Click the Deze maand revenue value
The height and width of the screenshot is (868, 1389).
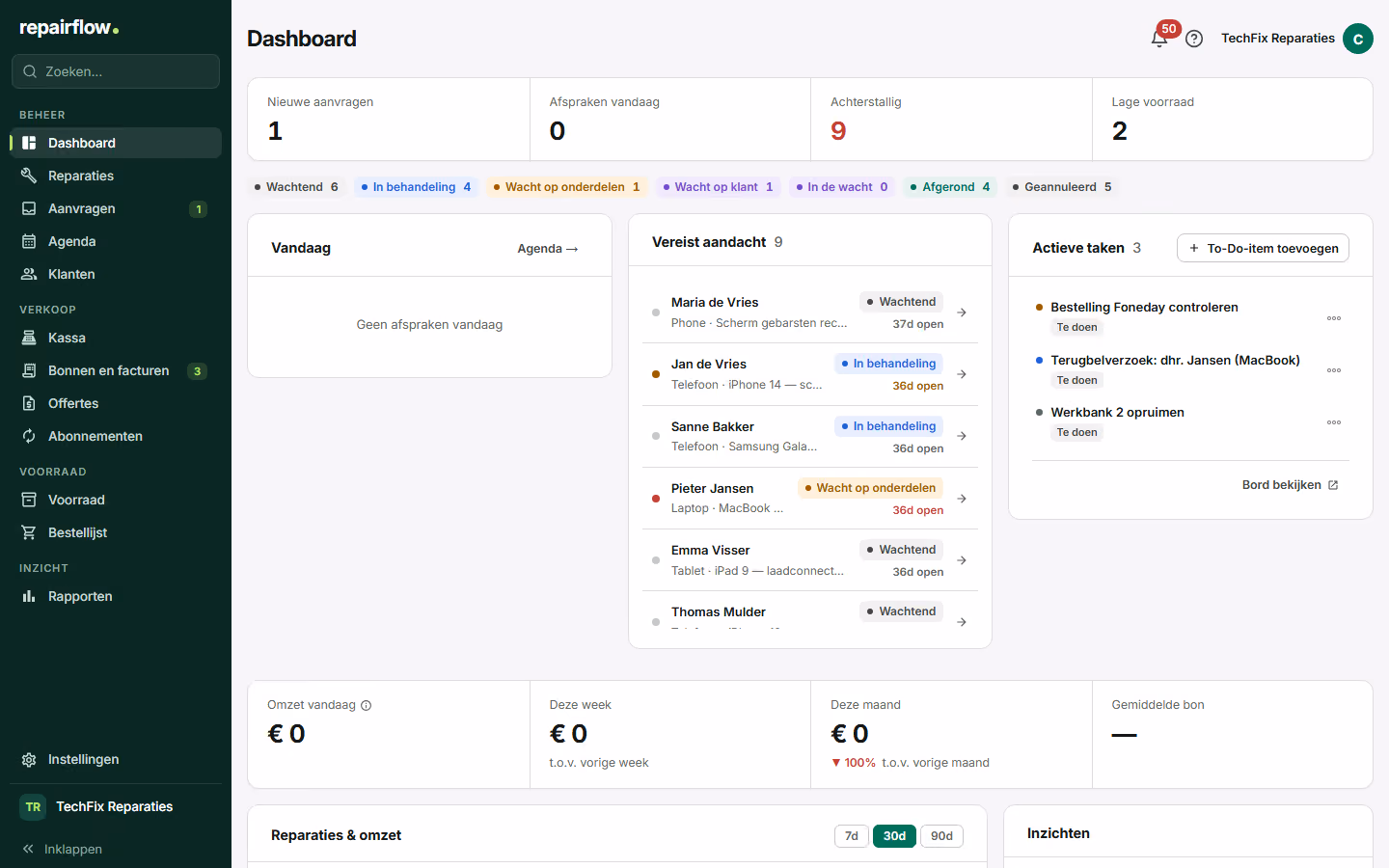850,734
